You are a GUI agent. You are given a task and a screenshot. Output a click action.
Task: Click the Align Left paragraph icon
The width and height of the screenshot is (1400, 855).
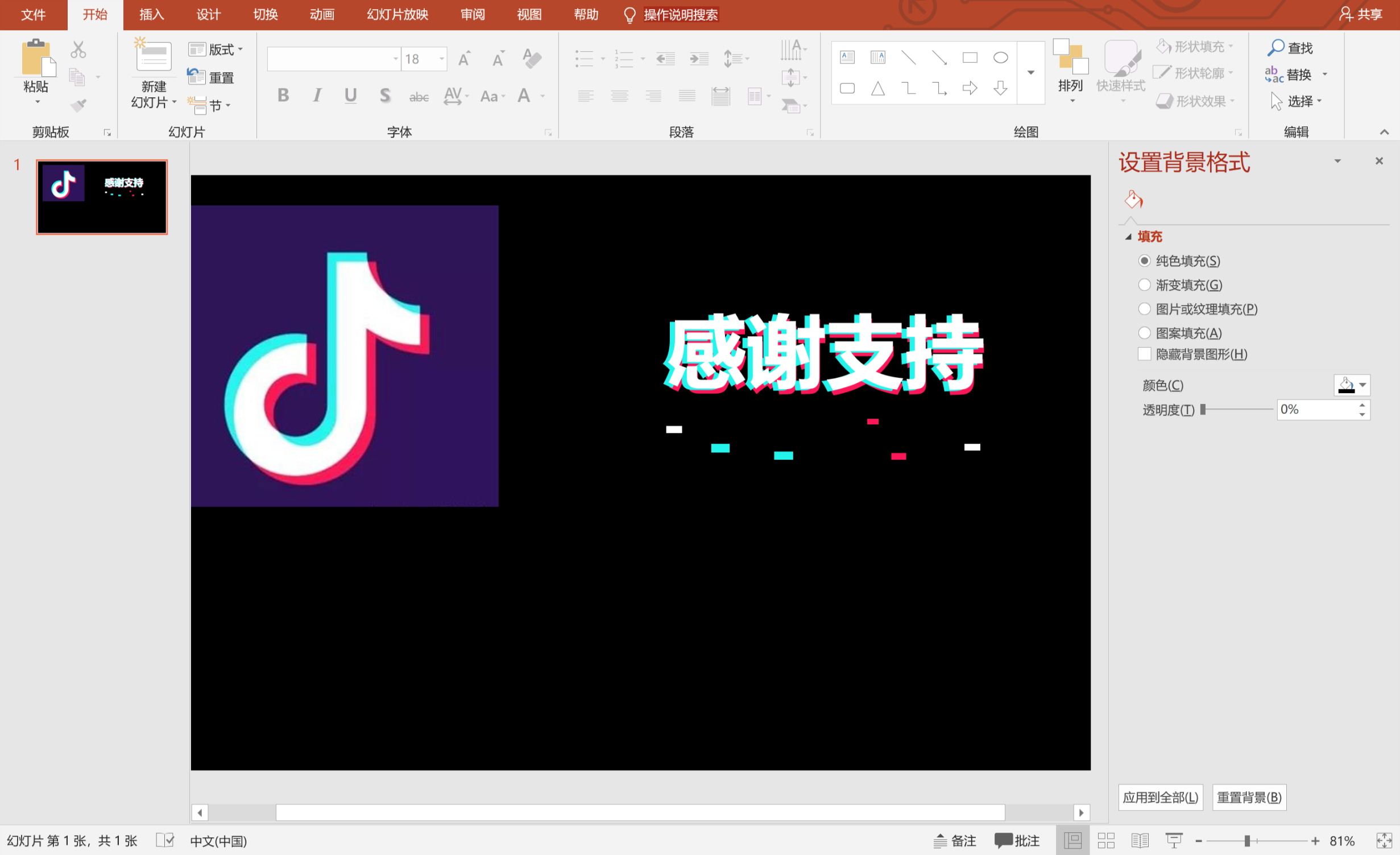(x=586, y=96)
